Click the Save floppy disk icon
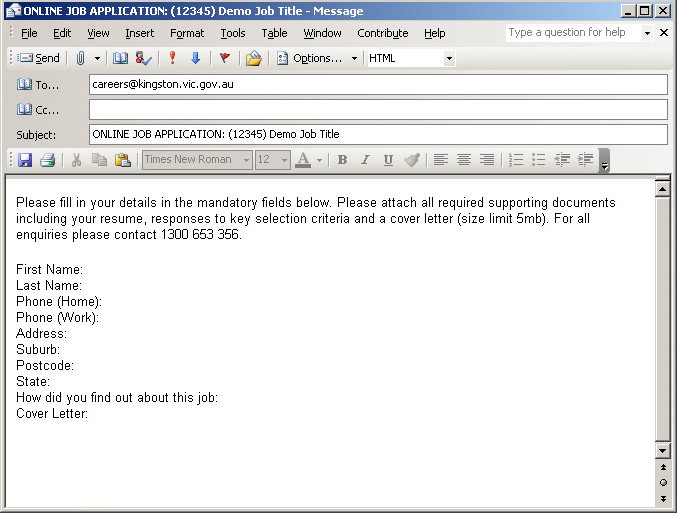Viewport: 677px width, 513px height. [x=25, y=160]
